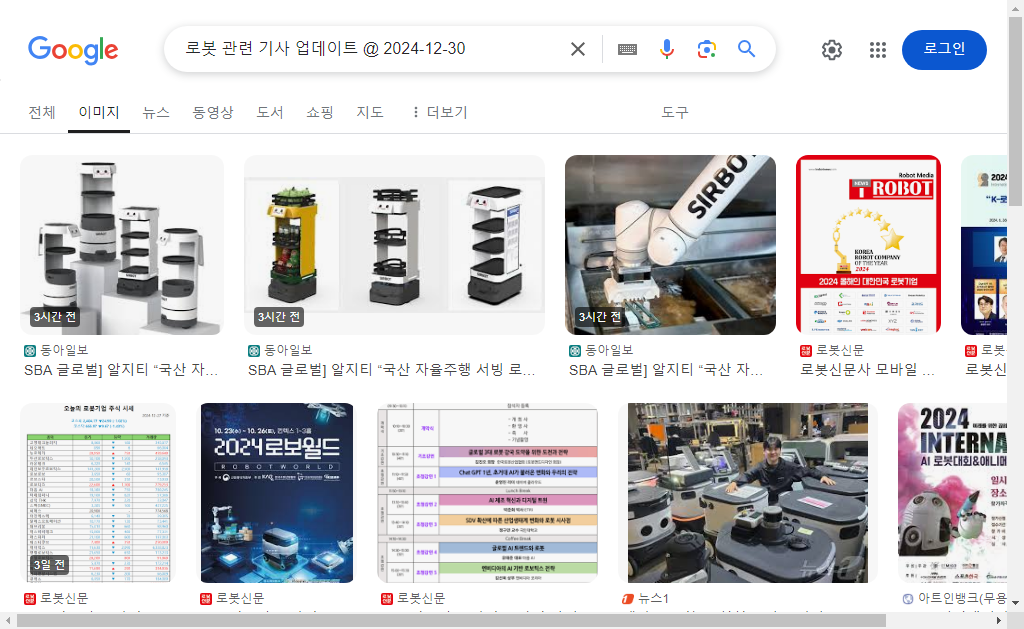
Task: Click the 3일 전 badge on stock table
Action: pos(50,564)
